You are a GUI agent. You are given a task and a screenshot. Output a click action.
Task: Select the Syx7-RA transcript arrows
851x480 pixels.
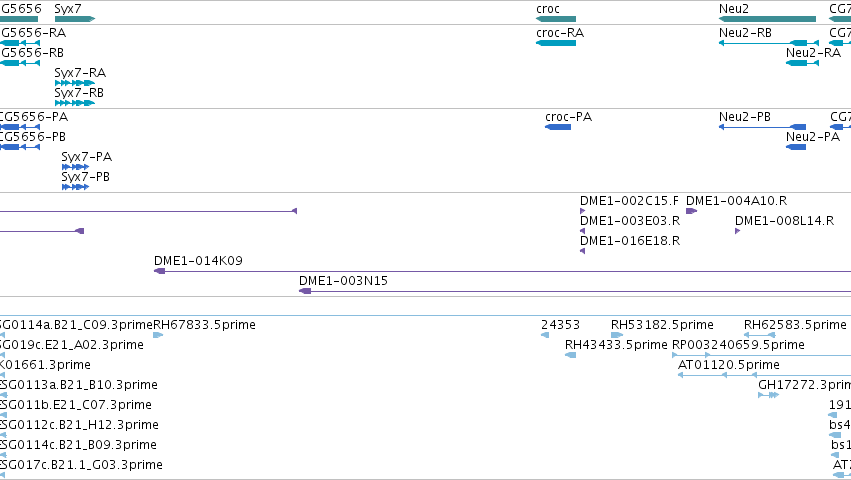tap(75, 83)
